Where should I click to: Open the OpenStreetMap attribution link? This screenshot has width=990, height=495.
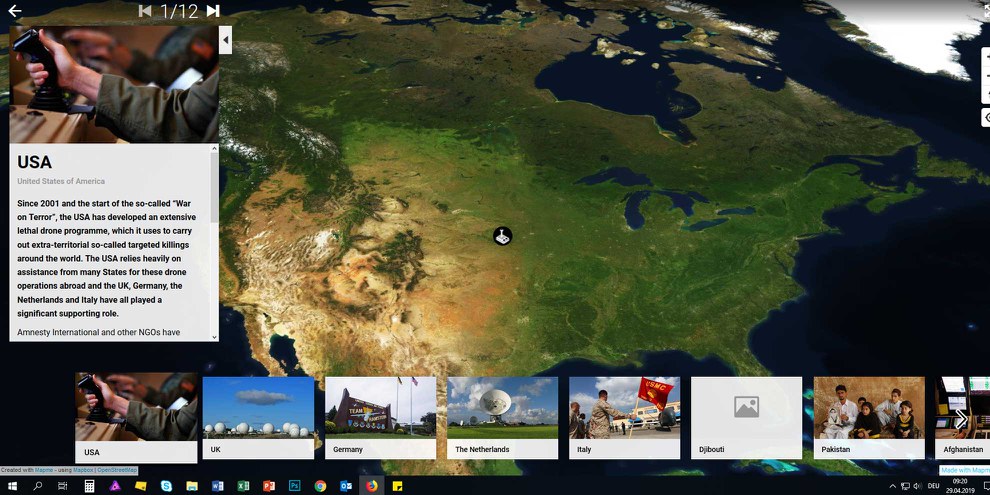(117, 470)
